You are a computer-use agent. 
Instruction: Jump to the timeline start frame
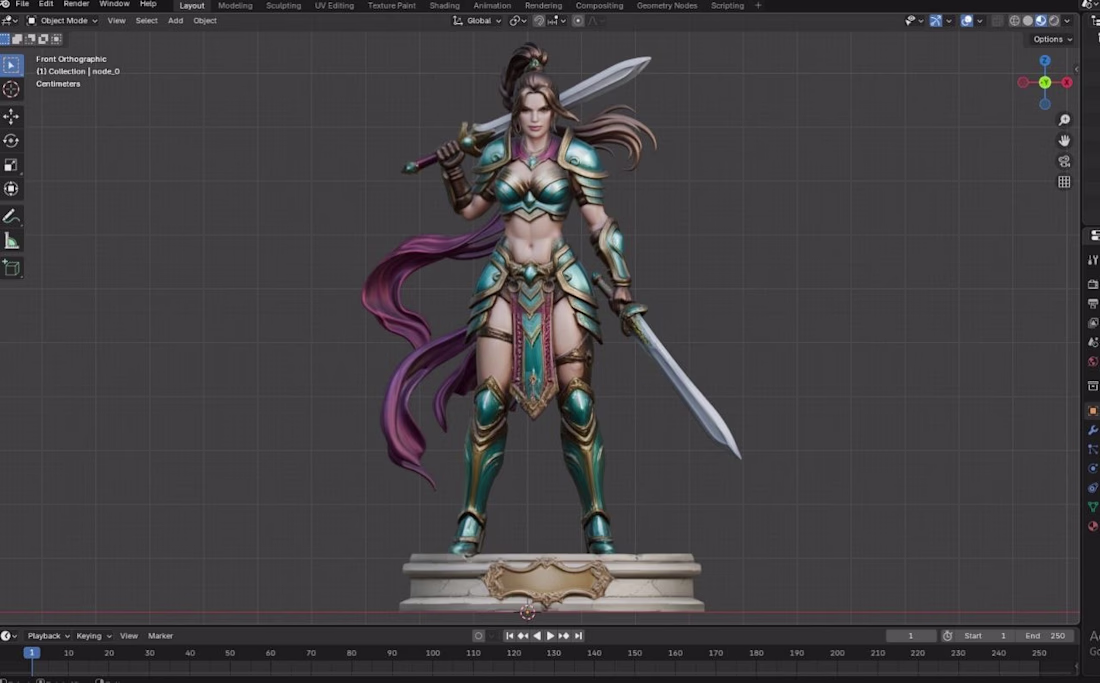509,636
